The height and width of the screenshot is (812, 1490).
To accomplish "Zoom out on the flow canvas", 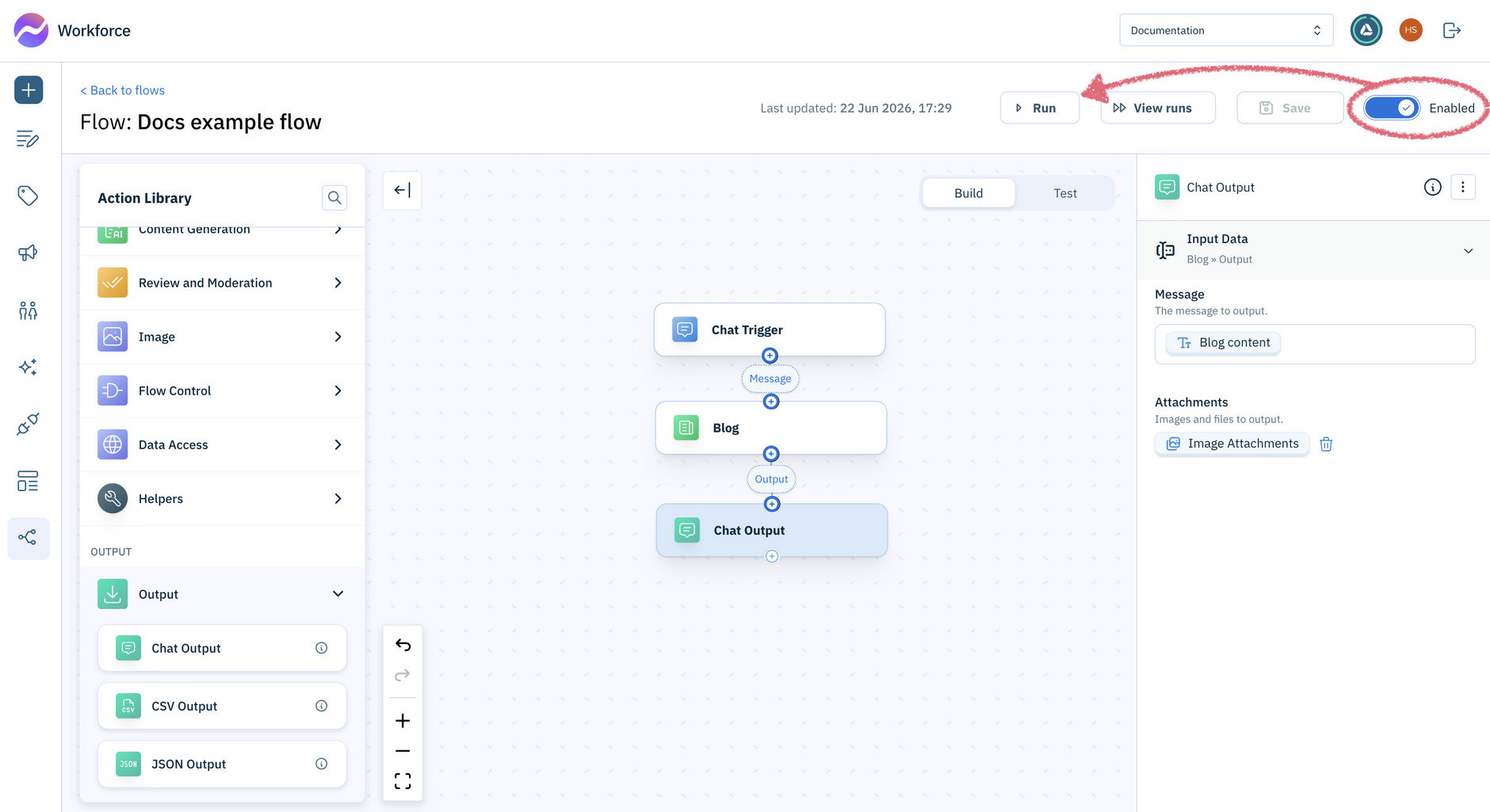I will [403, 750].
